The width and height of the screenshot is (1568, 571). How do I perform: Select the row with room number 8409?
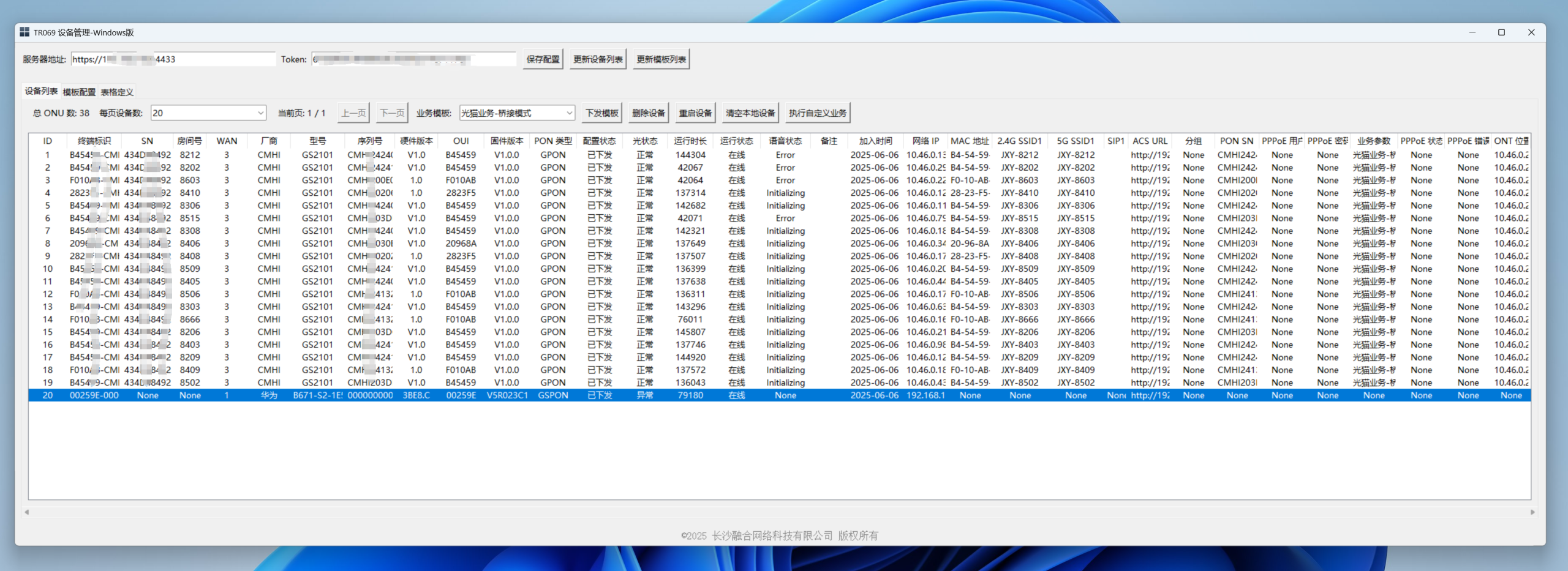pyautogui.click(x=779, y=370)
